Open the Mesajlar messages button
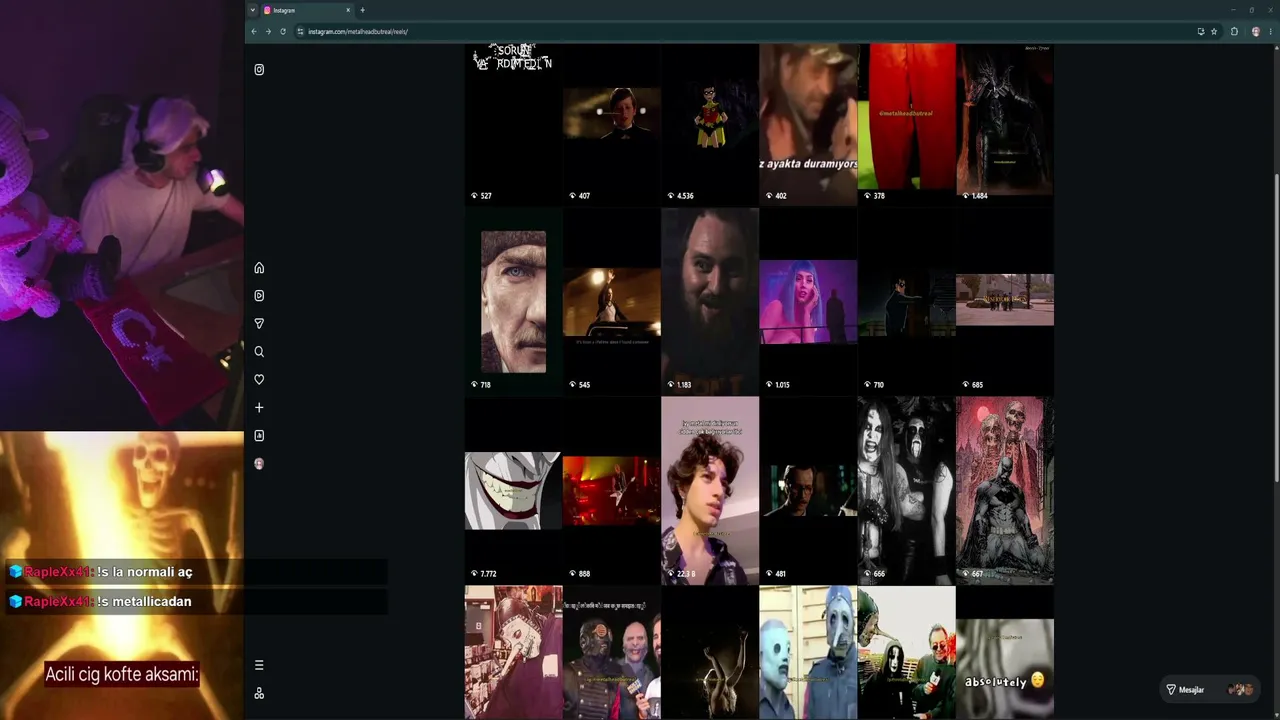This screenshot has width=1280, height=720. 1209,690
